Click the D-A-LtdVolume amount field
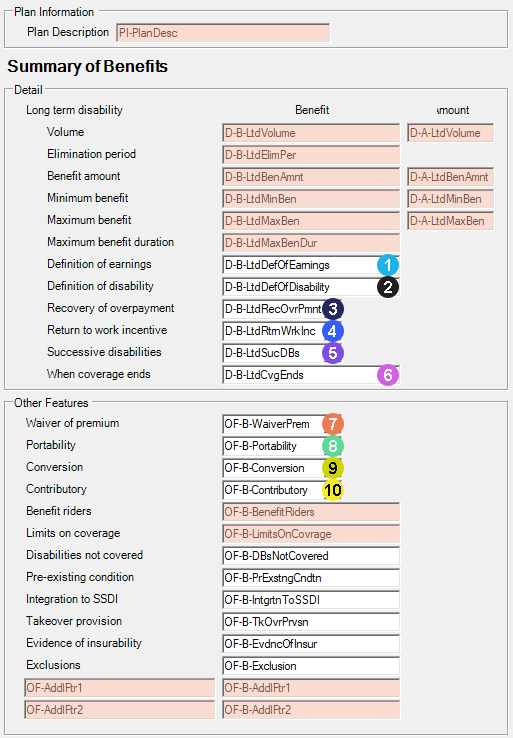 tap(451, 133)
